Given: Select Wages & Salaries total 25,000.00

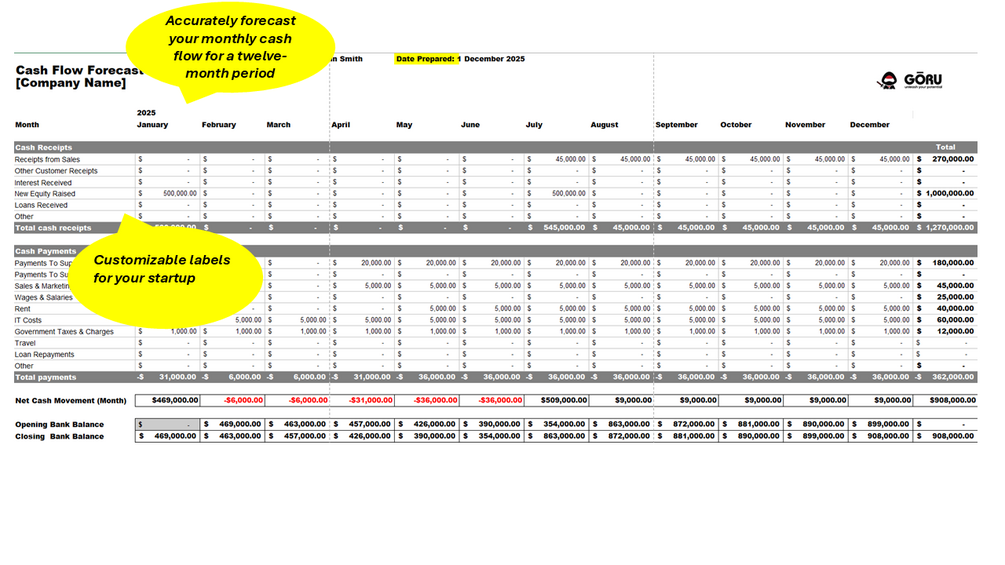Looking at the screenshot, I should coord(946,297).
